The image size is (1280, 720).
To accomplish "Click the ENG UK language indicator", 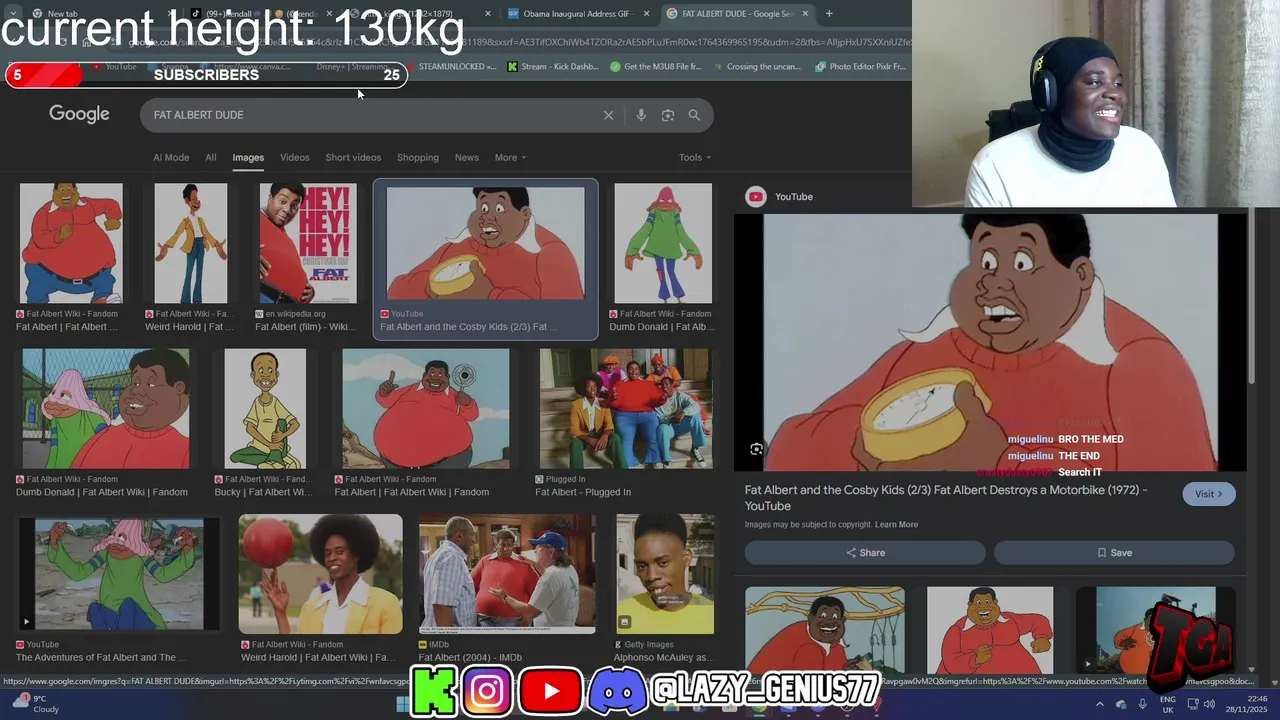I will [x=1167, y=704].
